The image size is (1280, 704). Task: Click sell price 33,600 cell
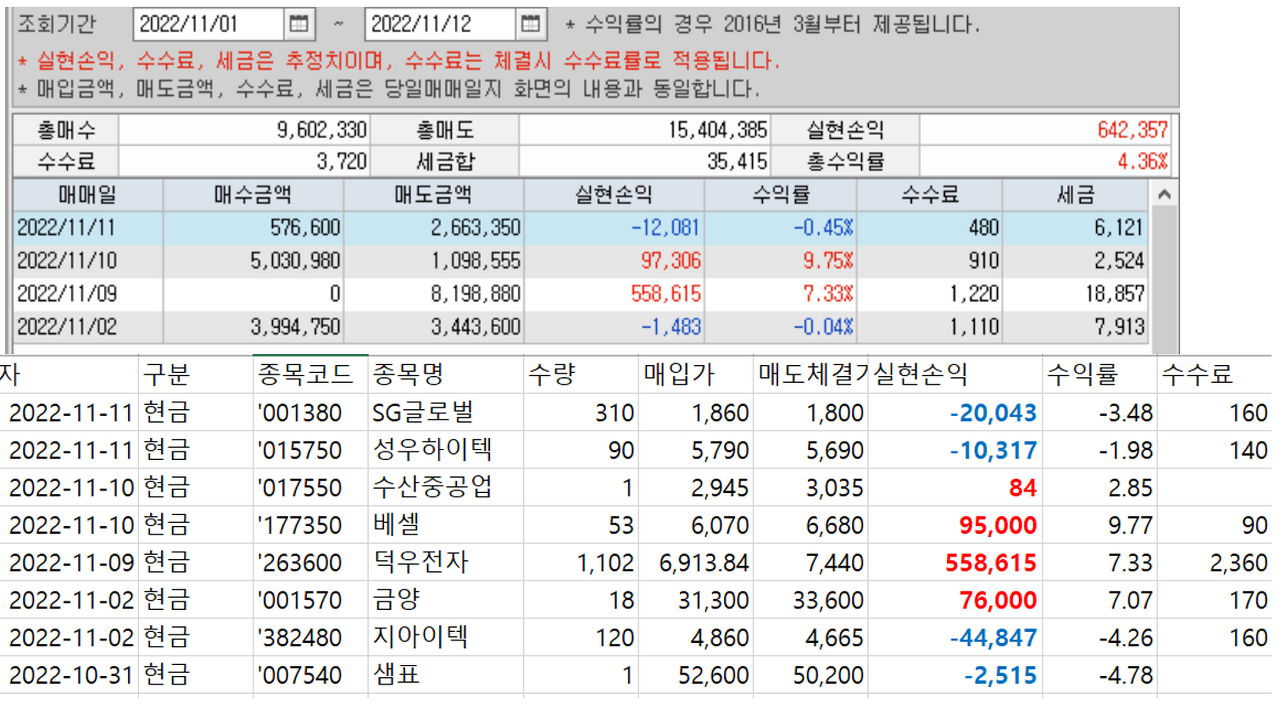[x=811, y=600]
